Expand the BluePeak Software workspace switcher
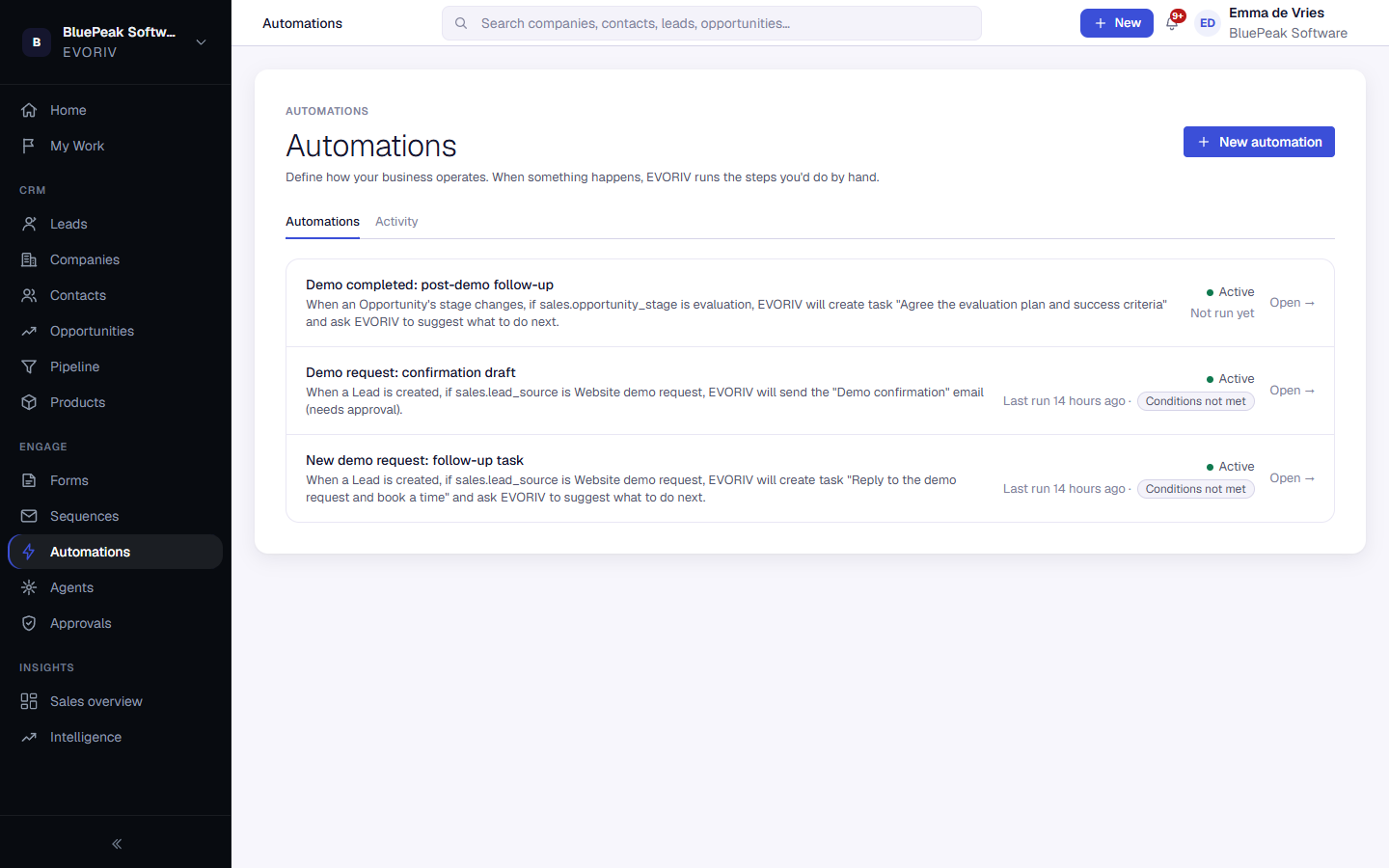The image size is (1389, 868). coord(116,41)
